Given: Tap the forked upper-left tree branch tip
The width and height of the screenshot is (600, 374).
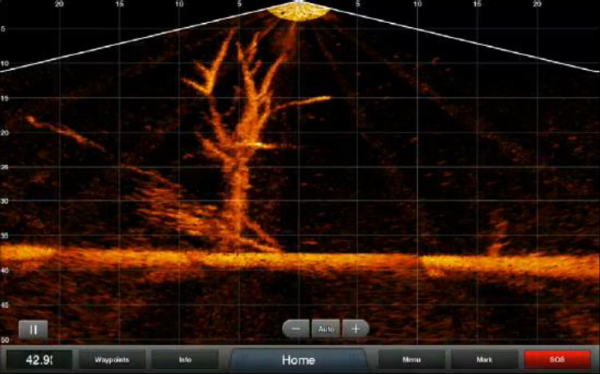Looking at the screenshot, I should coord(199,80).
